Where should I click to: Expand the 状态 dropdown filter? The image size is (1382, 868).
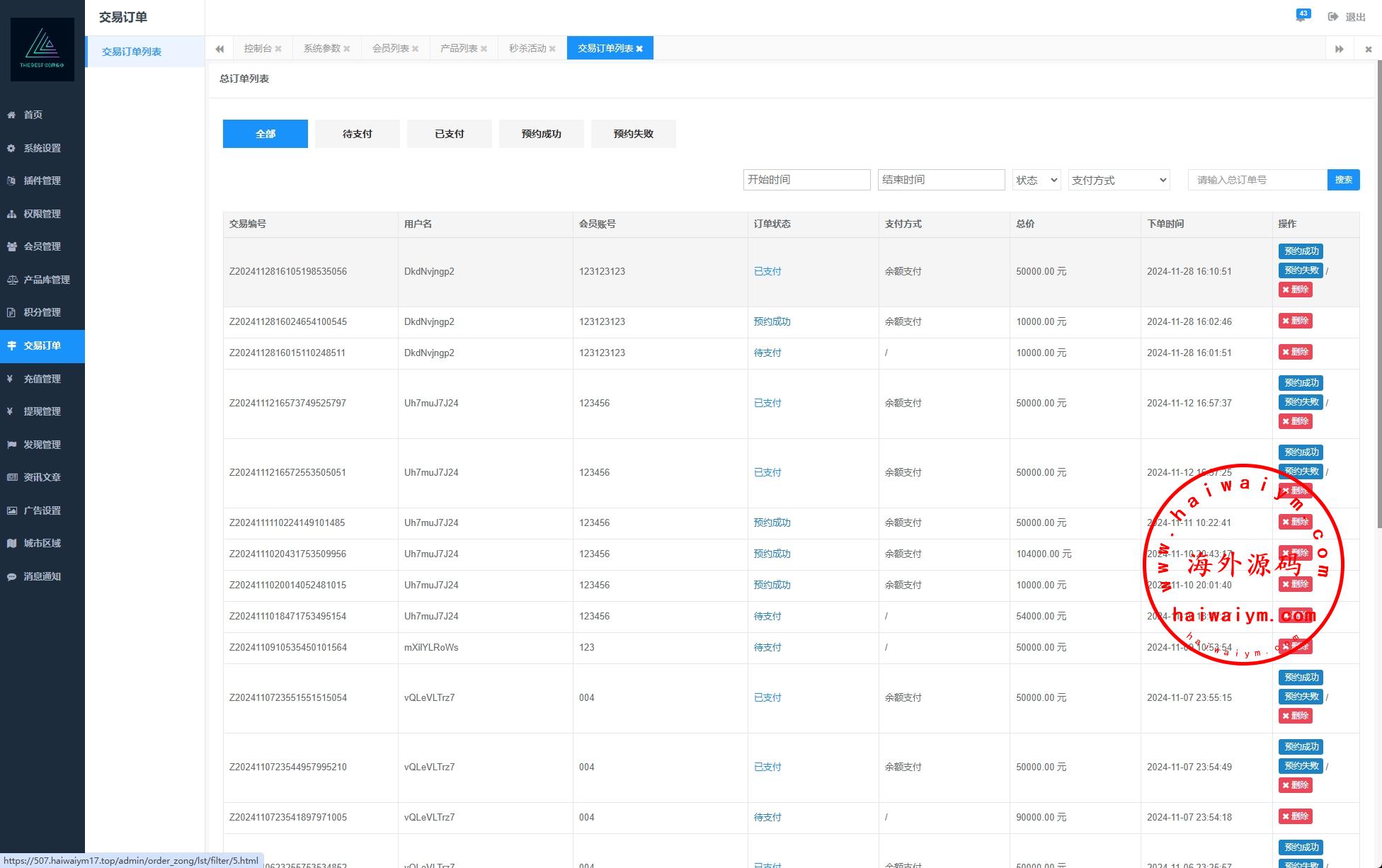point(1036,180)
